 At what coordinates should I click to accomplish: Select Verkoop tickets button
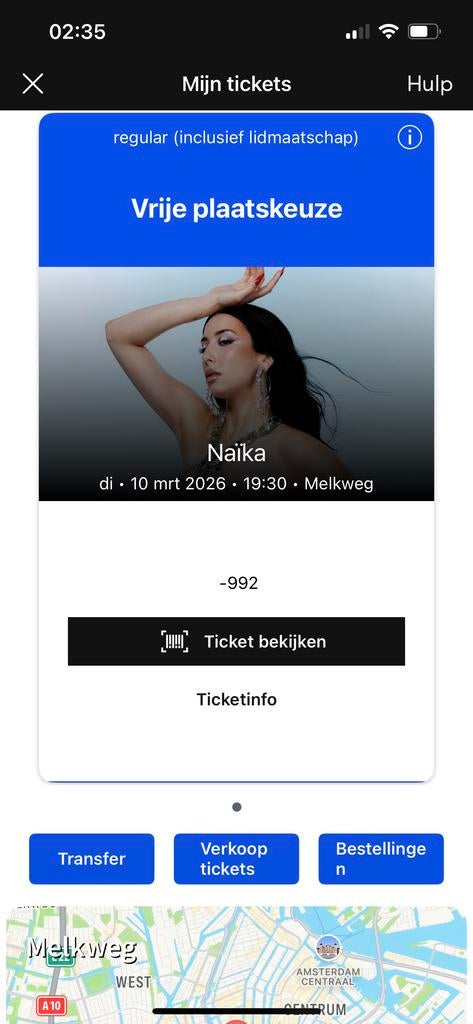click(x=236, y=859)
